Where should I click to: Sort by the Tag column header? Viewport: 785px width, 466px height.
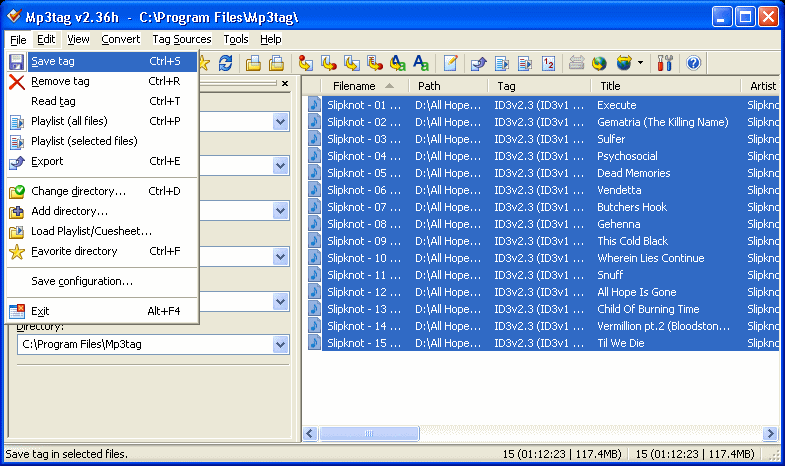(x=539, y=86)
